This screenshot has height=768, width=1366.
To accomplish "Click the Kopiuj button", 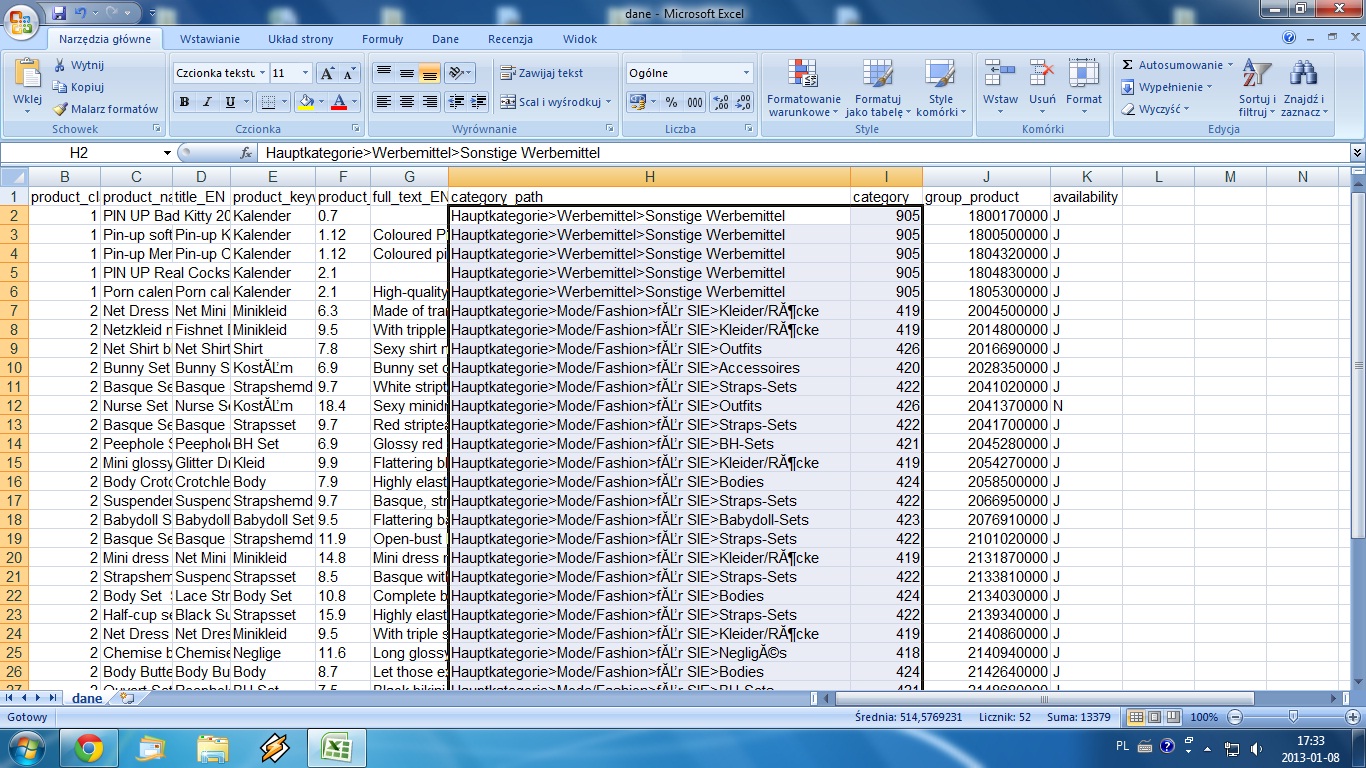I will point(78,87).
